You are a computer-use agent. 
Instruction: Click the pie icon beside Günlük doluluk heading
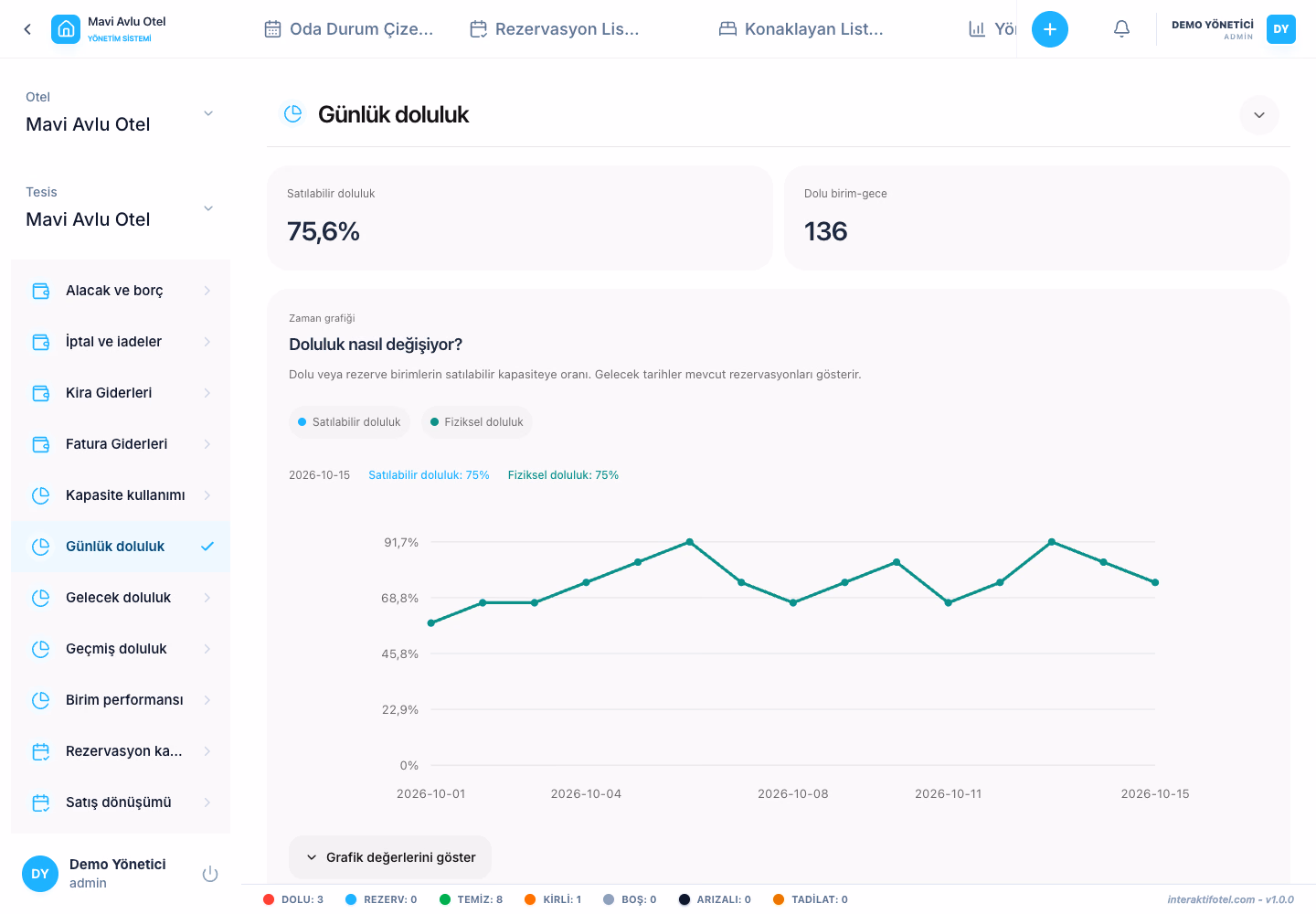pyautogui.click(x=293, y=114)
